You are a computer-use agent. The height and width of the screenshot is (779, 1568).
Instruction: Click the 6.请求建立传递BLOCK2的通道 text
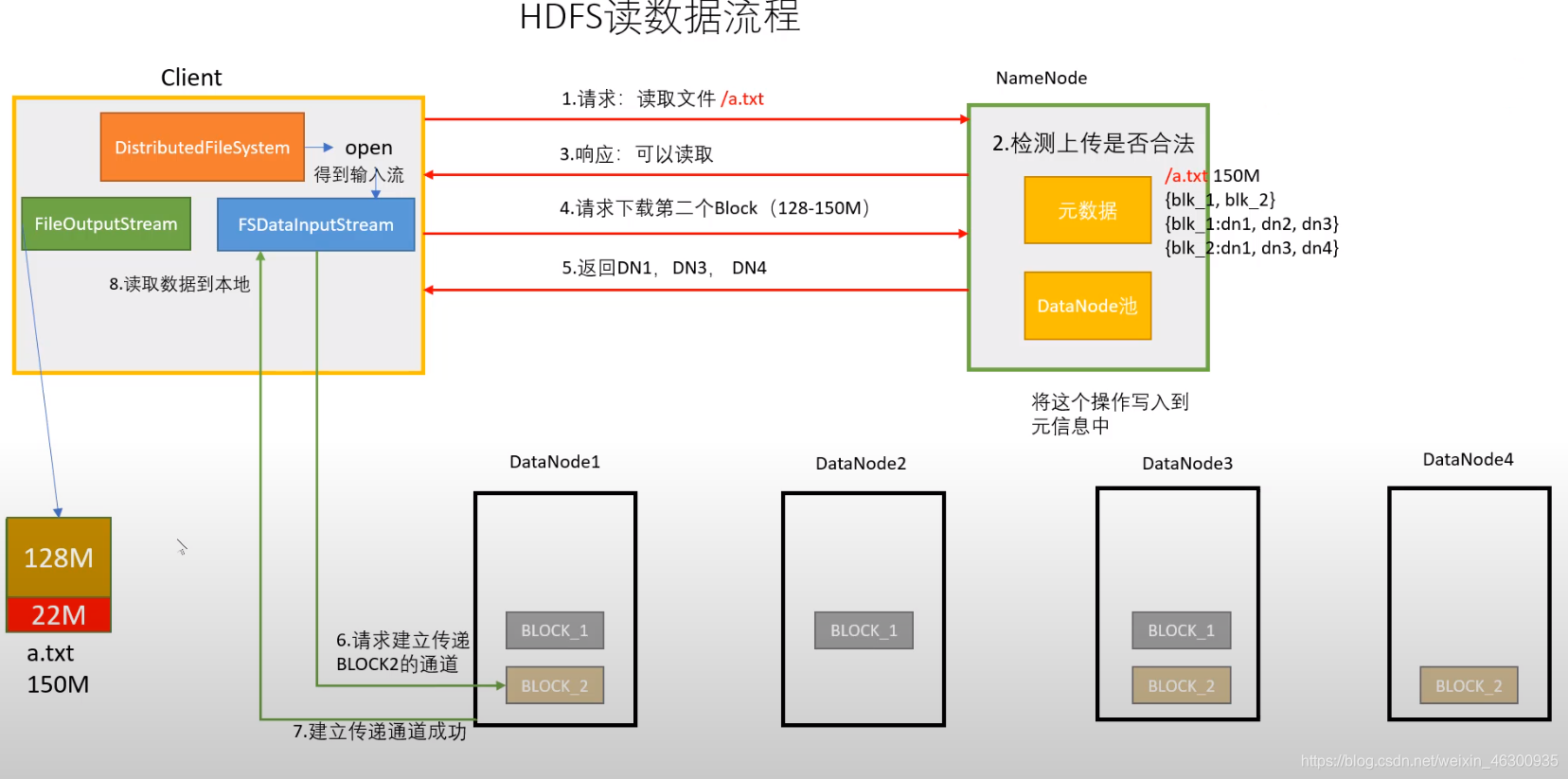[x=402, y=652]
